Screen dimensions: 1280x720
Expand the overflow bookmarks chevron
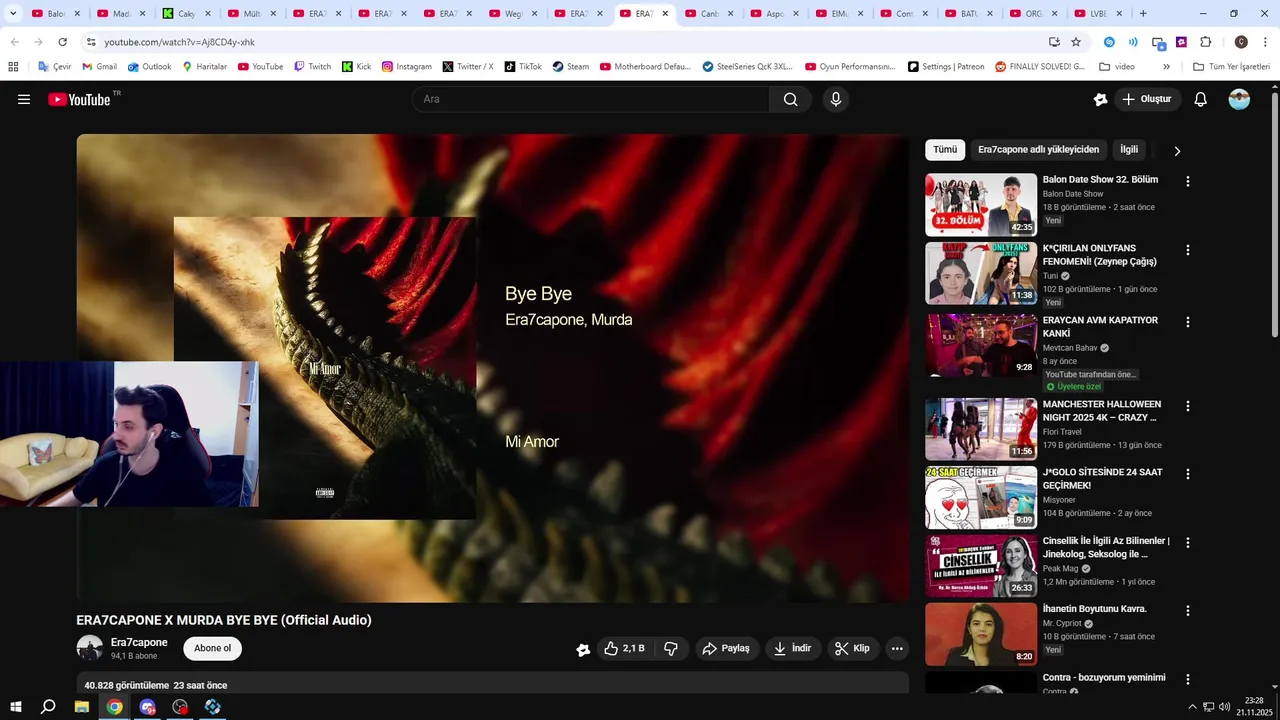[1166, 67]
